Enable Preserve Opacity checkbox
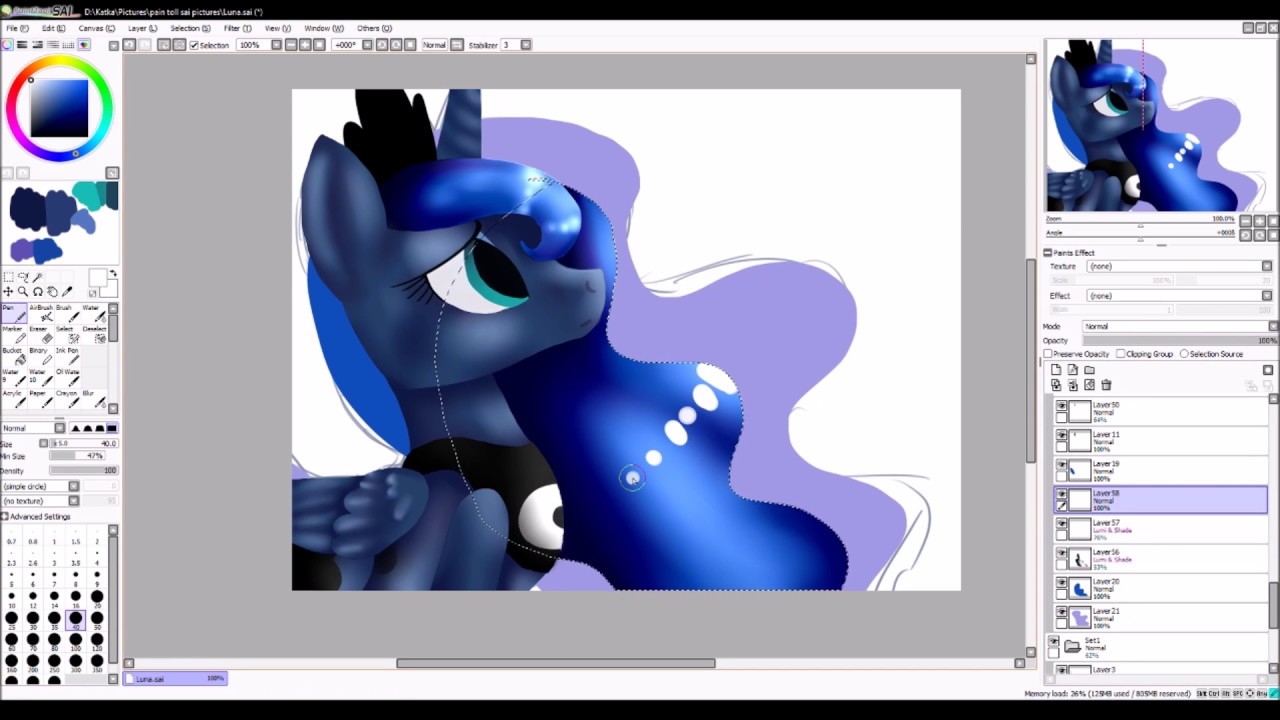This screenshot has width=1280, height=720. 1048,354
